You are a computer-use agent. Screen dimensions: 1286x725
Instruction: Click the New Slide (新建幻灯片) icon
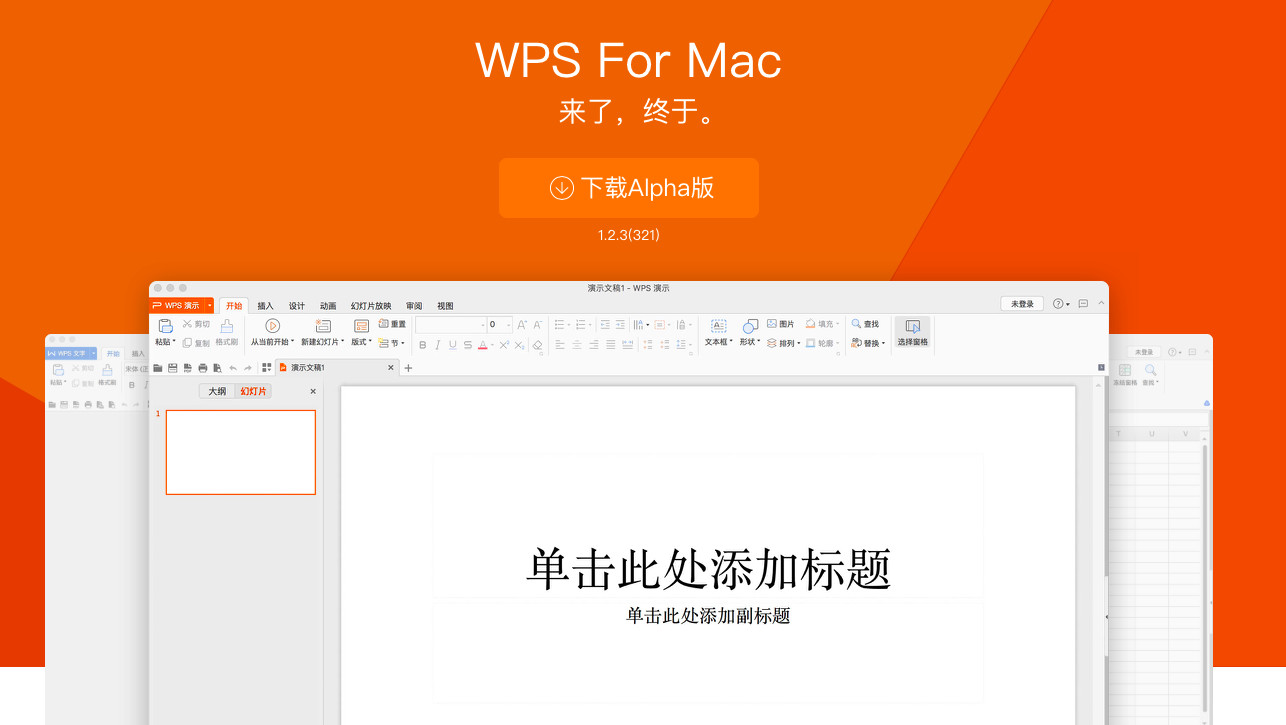pyautogui.click(x=323, y=326)
